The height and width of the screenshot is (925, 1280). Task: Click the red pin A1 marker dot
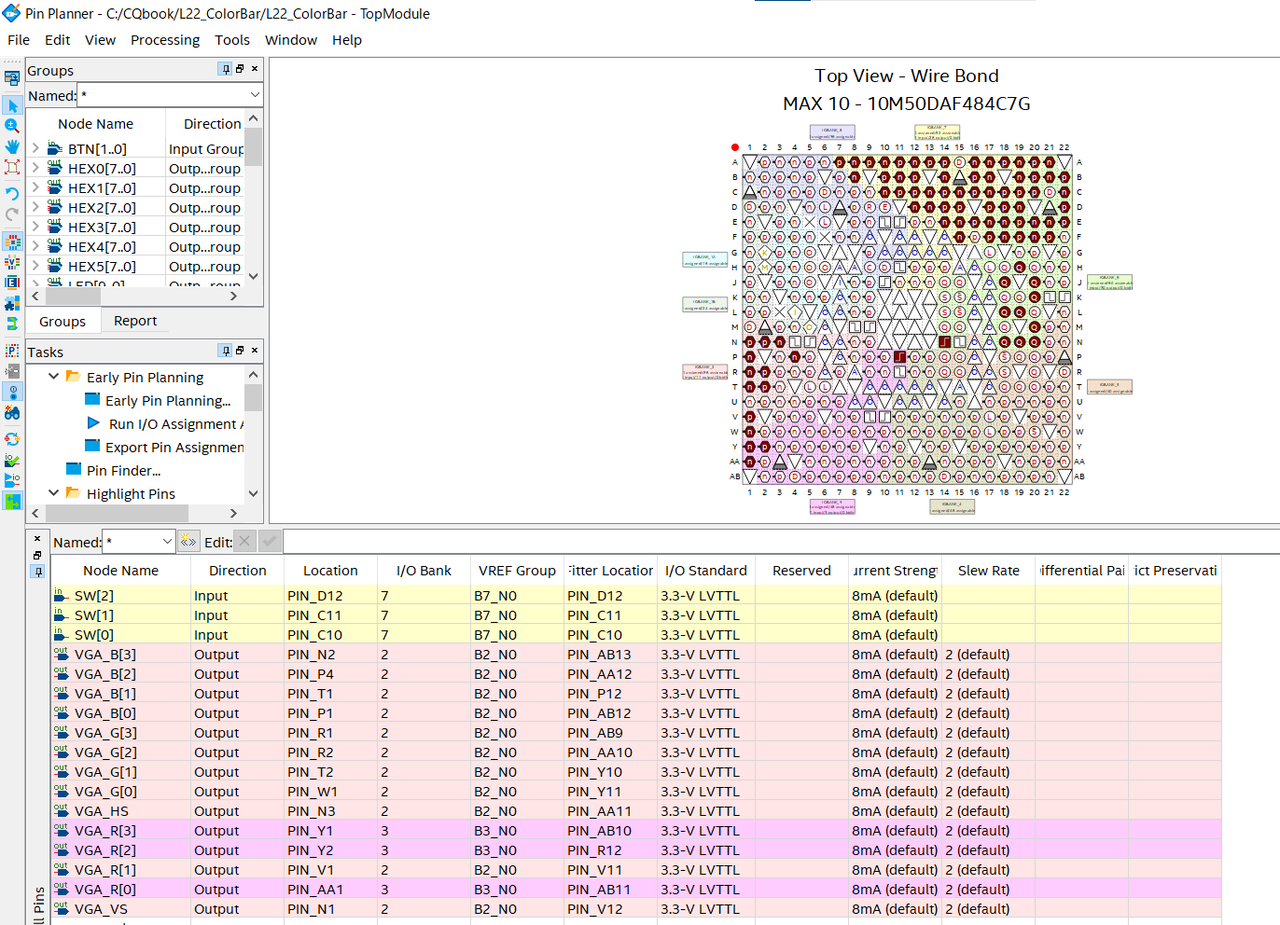[735, 147]
